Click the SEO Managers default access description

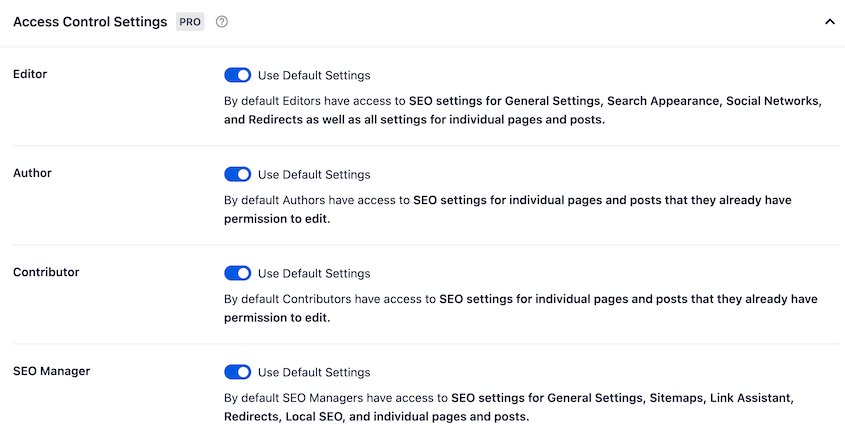point(508,407)
